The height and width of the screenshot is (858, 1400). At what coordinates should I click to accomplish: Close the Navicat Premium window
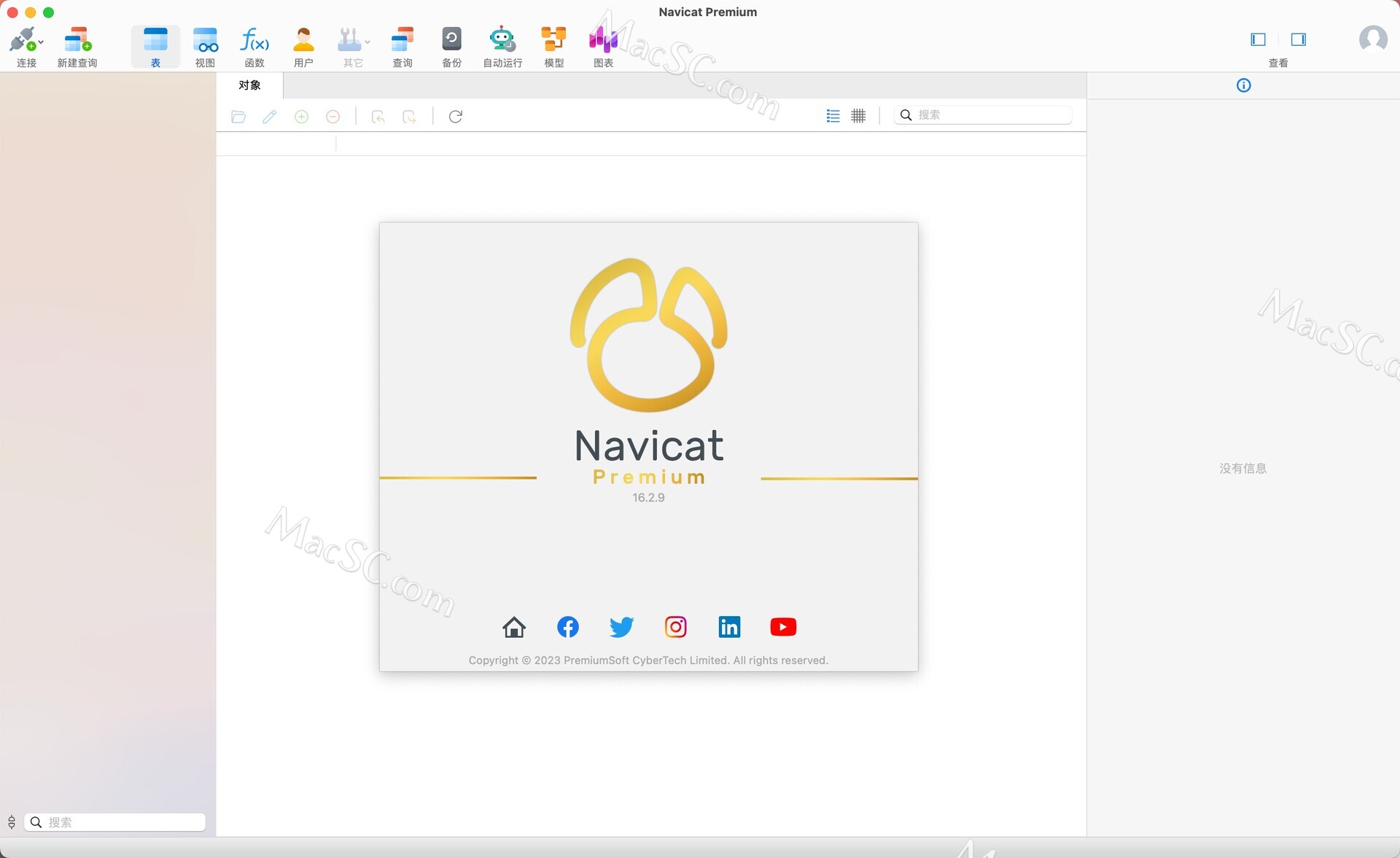[12, 12]
